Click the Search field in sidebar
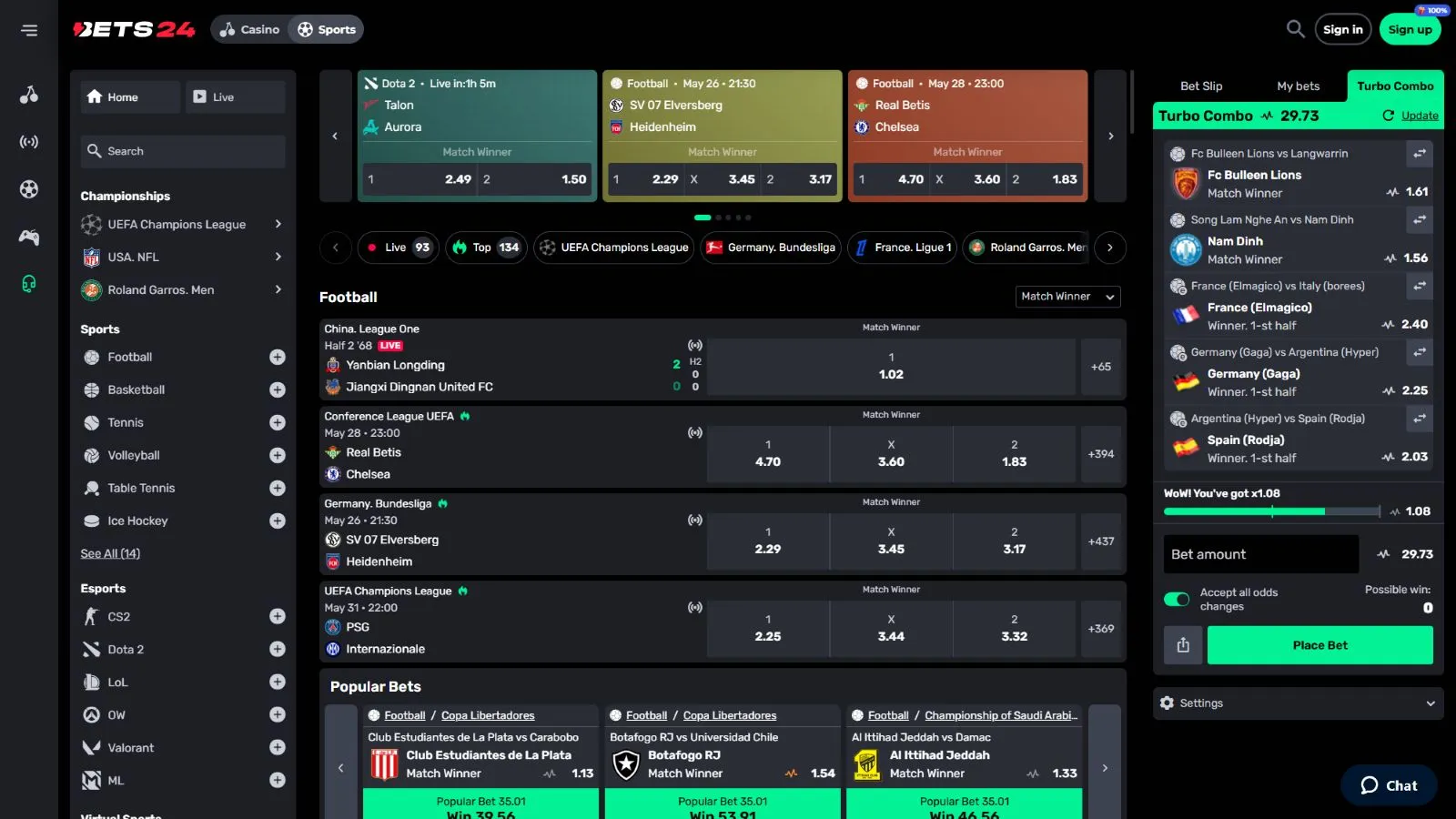Screen dimensions: 1456x819 [183, 151]
